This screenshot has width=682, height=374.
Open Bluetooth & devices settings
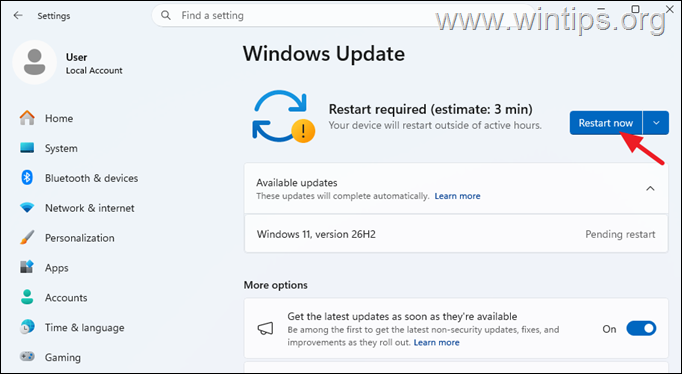tap(91, 178)
